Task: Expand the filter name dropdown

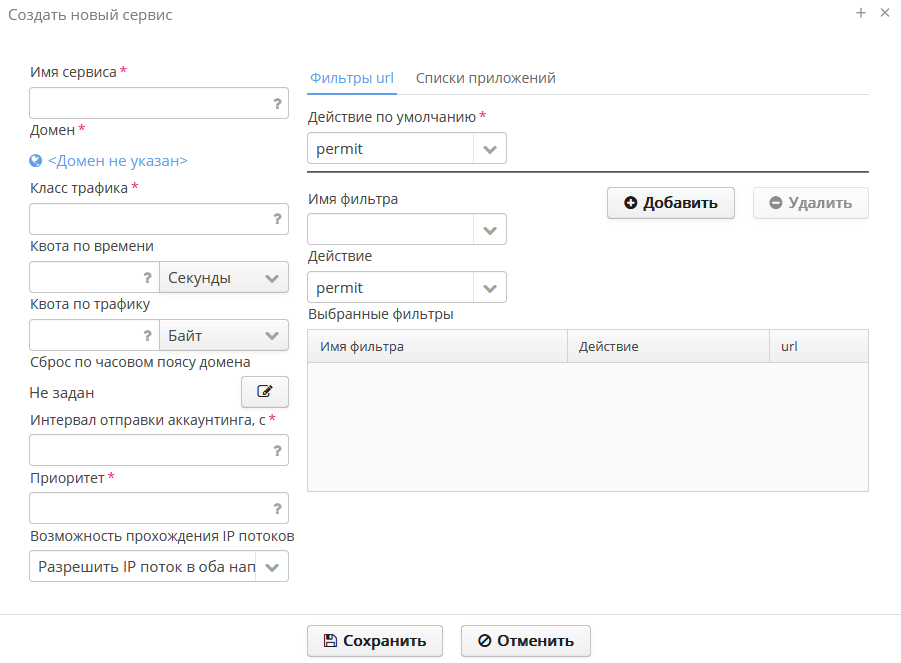Action: click(489, 230)
